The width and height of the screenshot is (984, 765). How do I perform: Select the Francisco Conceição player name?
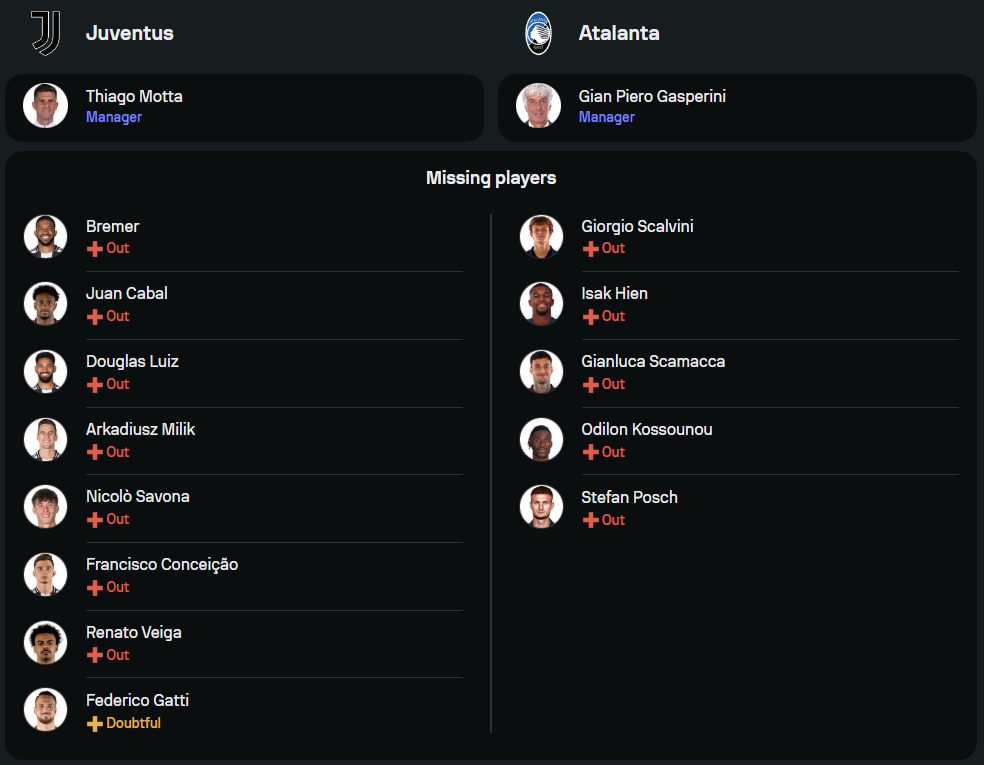(x=162, y=564)
